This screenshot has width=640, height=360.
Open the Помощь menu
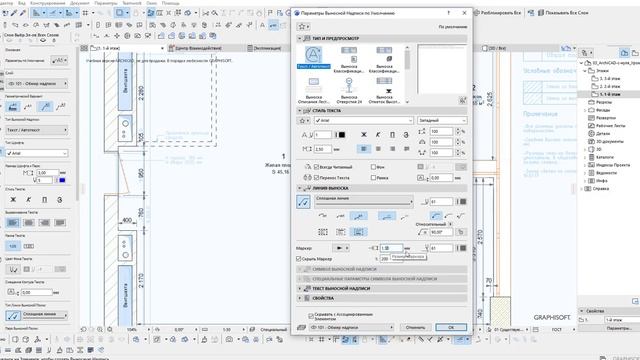click(x=171, y=3)
